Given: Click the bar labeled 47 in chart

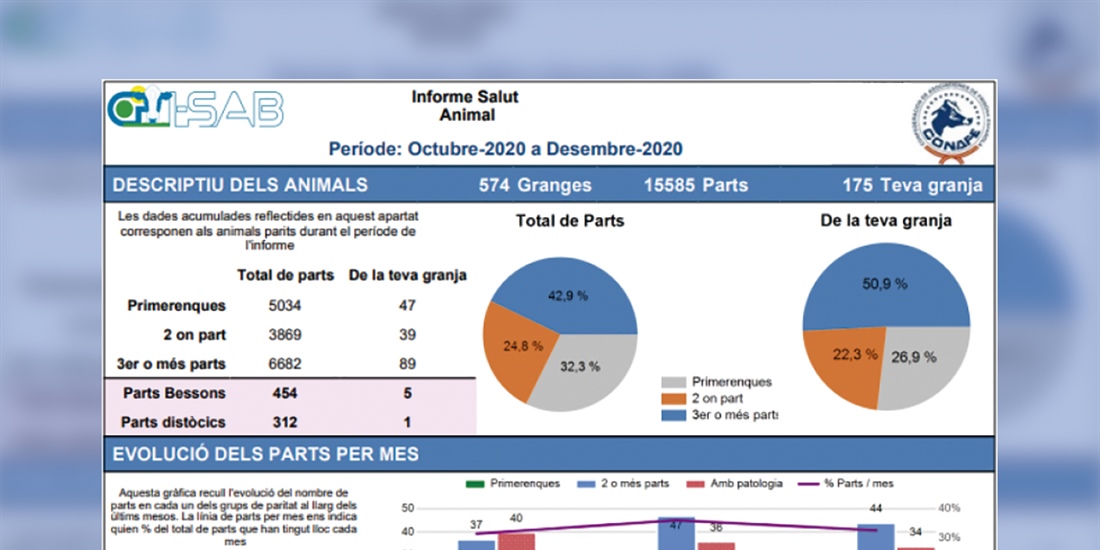Looking at the screenshot, I should pos(676,534).
